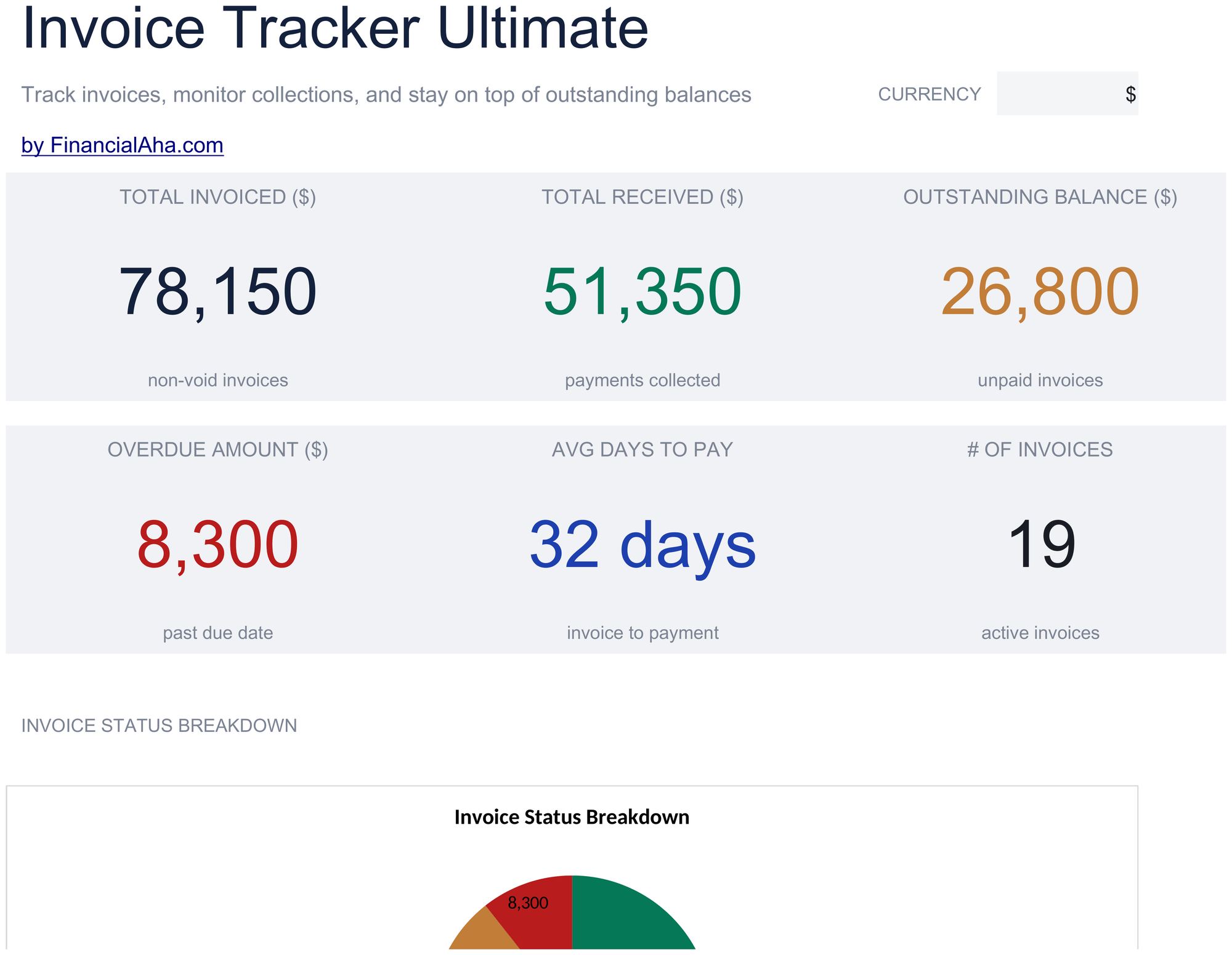The width and height of the screenshot is (1232, 955).
Task: Select the currency symbol input cell
Action: click(x=1067, y=94)
